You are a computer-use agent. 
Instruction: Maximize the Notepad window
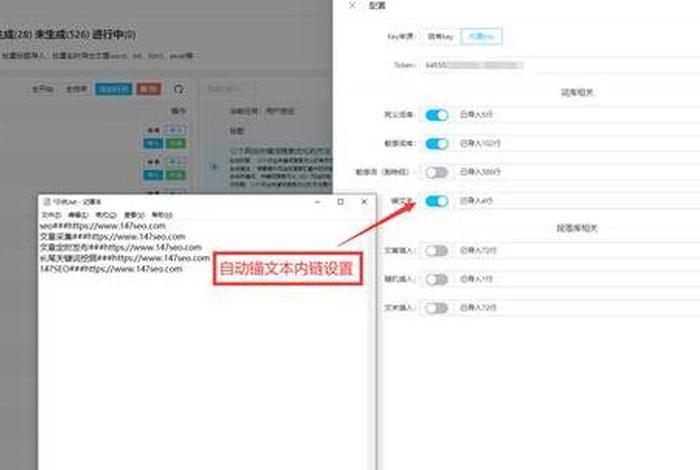pos(340,202)
